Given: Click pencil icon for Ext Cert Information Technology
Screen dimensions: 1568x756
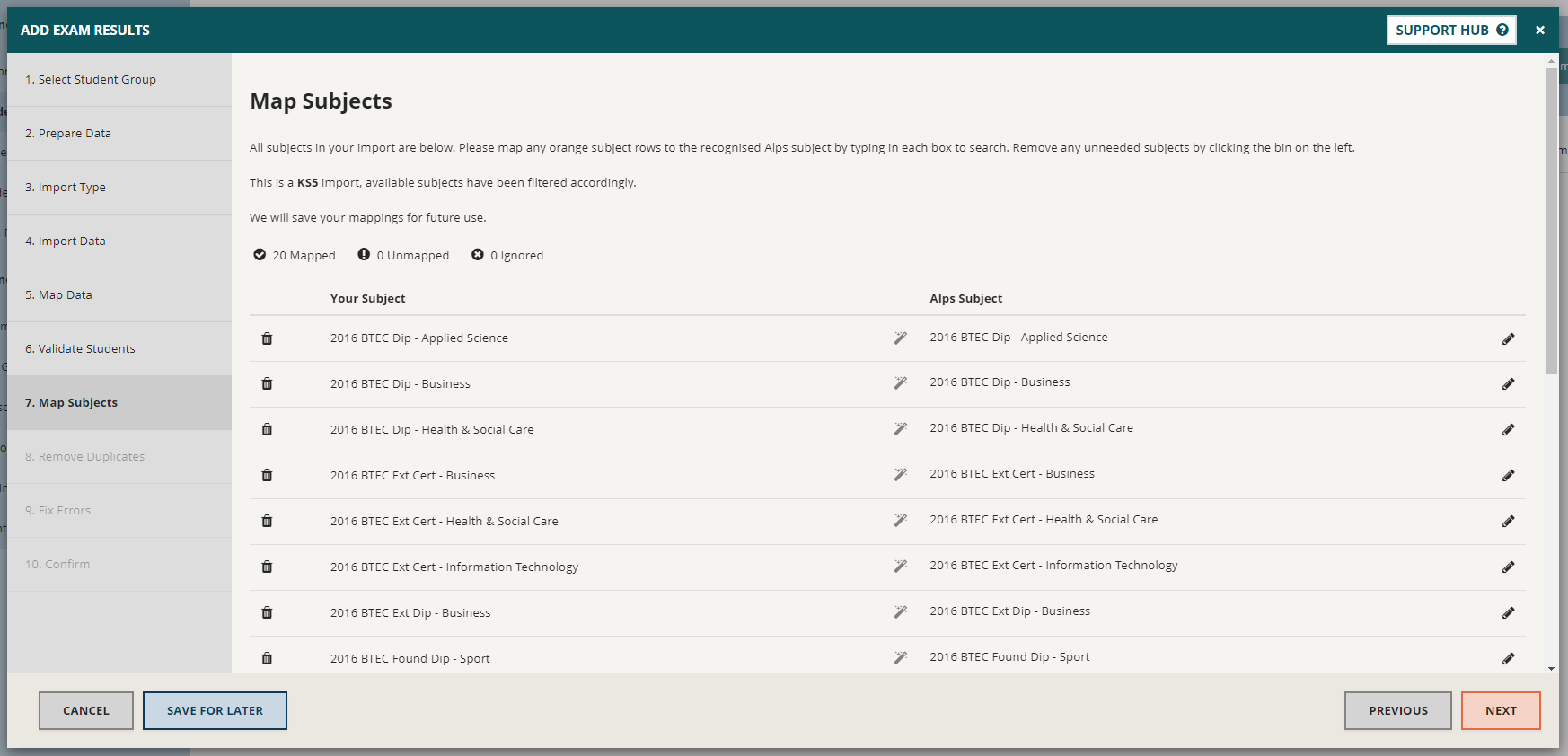Looking at the screenshot, I should click(x=1508, y=567).
